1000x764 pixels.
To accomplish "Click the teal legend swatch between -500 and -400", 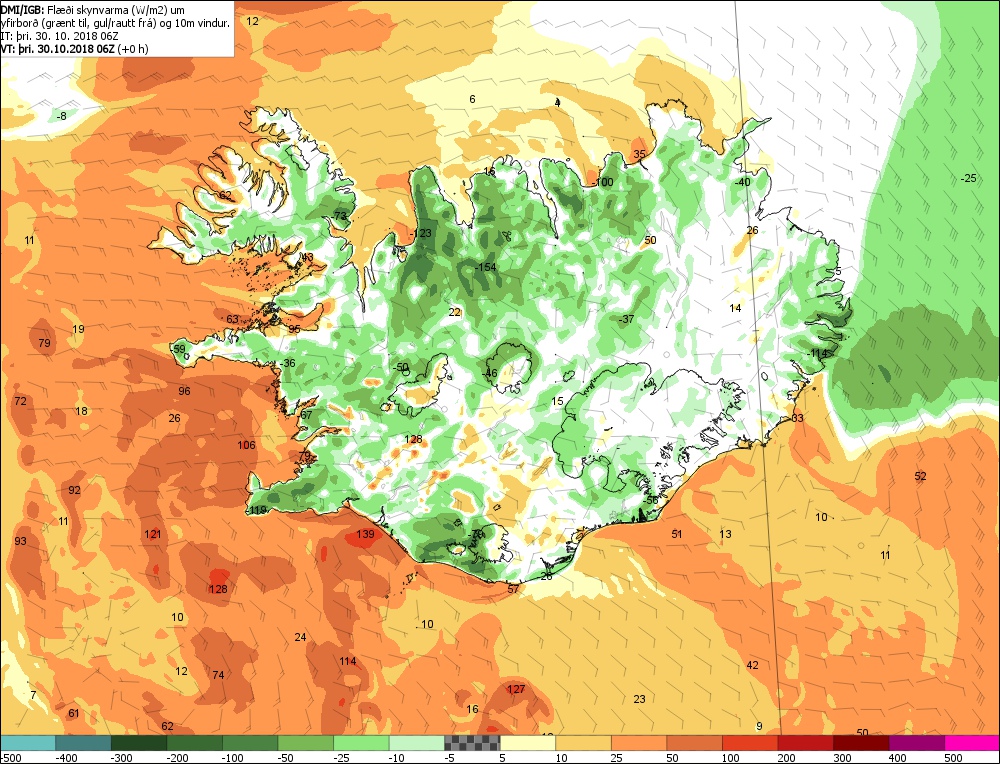I will click(x=27, y=743).
